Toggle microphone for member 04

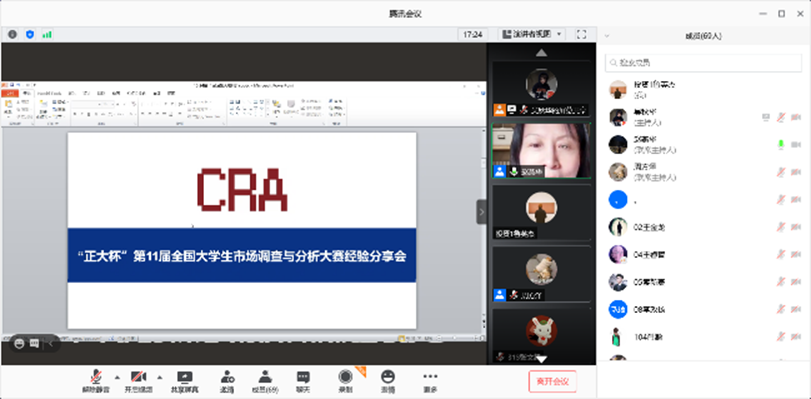781,254
